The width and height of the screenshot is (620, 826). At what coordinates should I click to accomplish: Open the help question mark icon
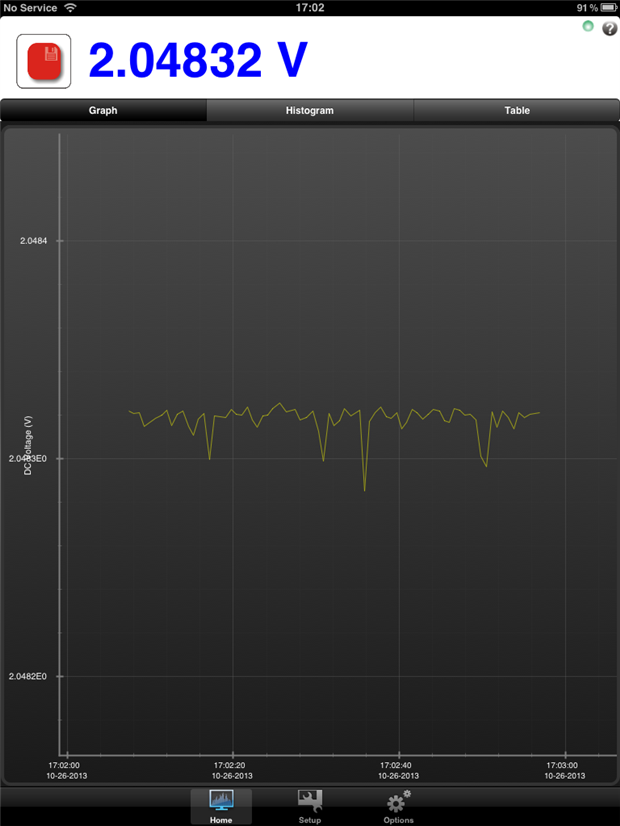point(609,28)
